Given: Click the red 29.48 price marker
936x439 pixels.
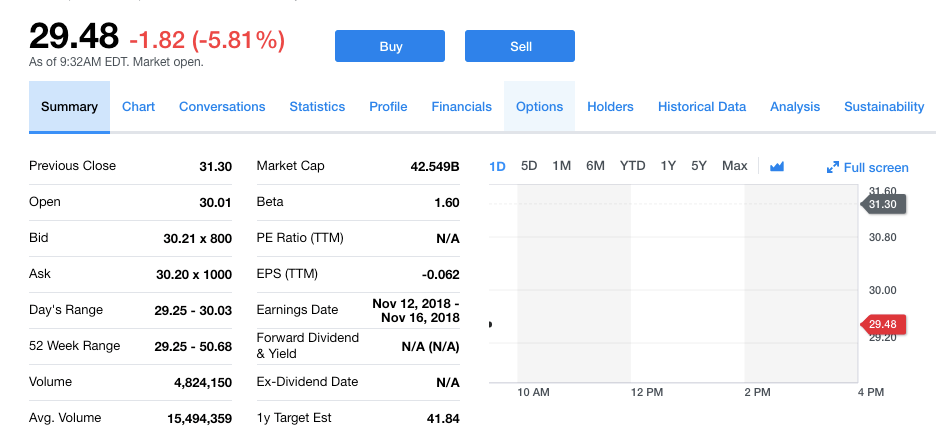Looking at the screenshot, I should [x=885, y=324].
